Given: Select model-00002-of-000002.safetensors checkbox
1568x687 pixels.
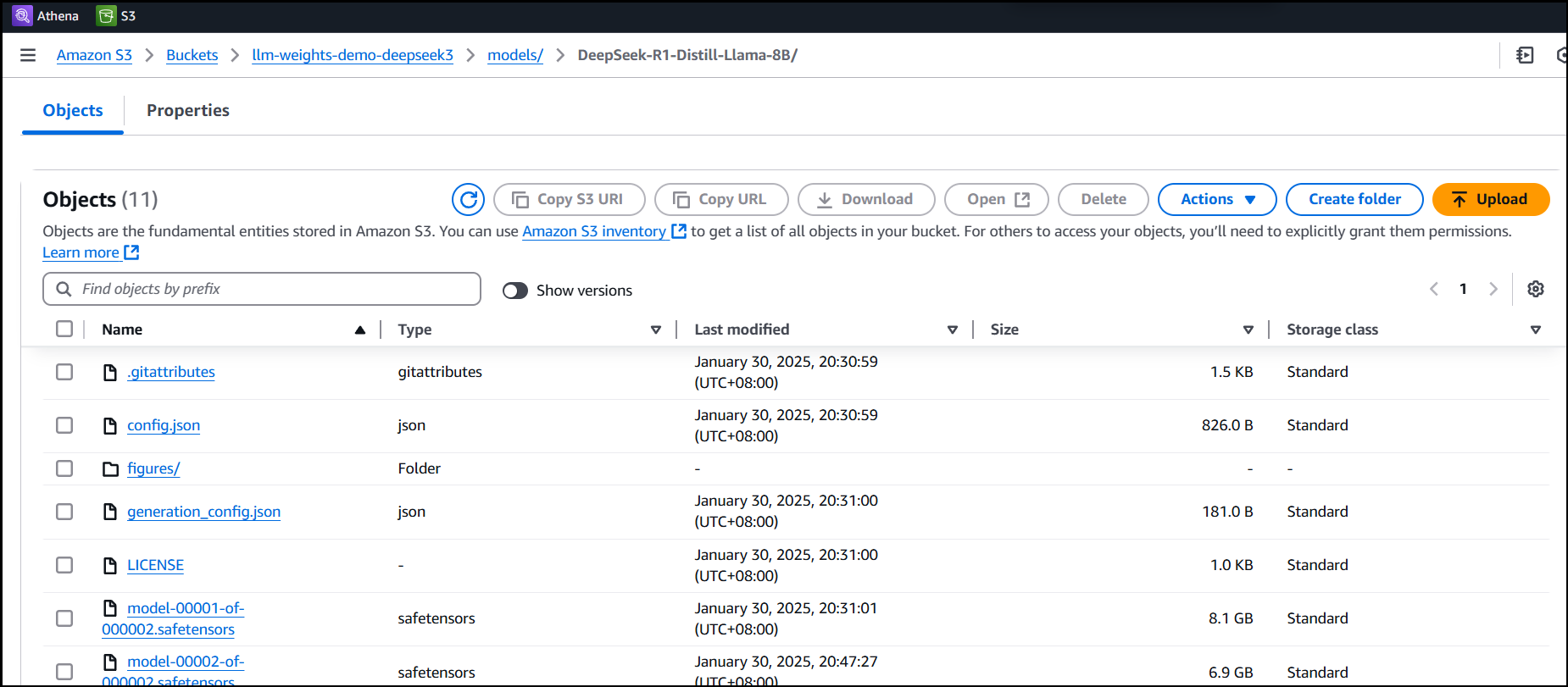Looking at the screenshot, I should (x=64, y=672).
